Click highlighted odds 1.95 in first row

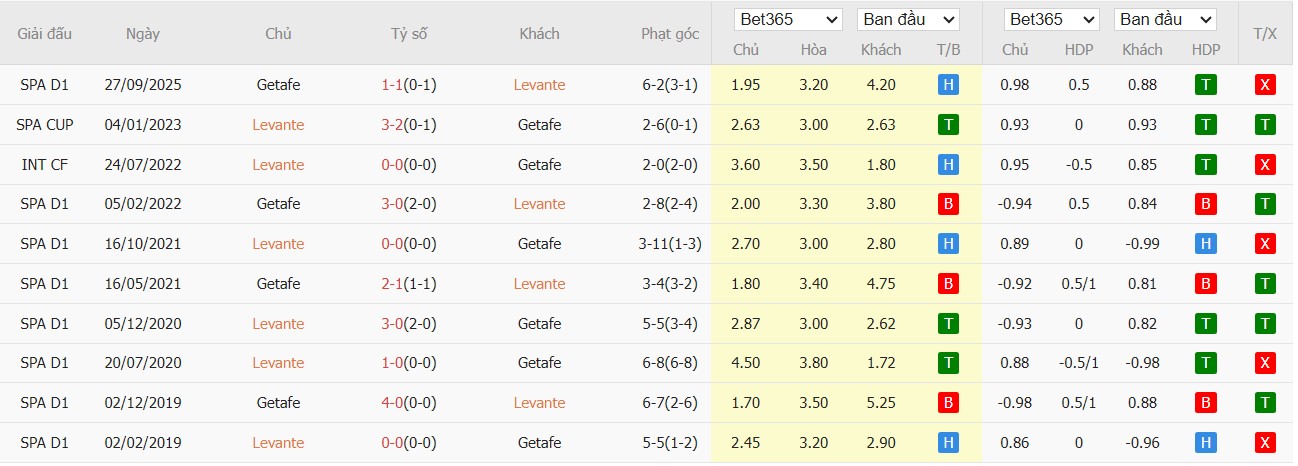(x=746, y=85)
